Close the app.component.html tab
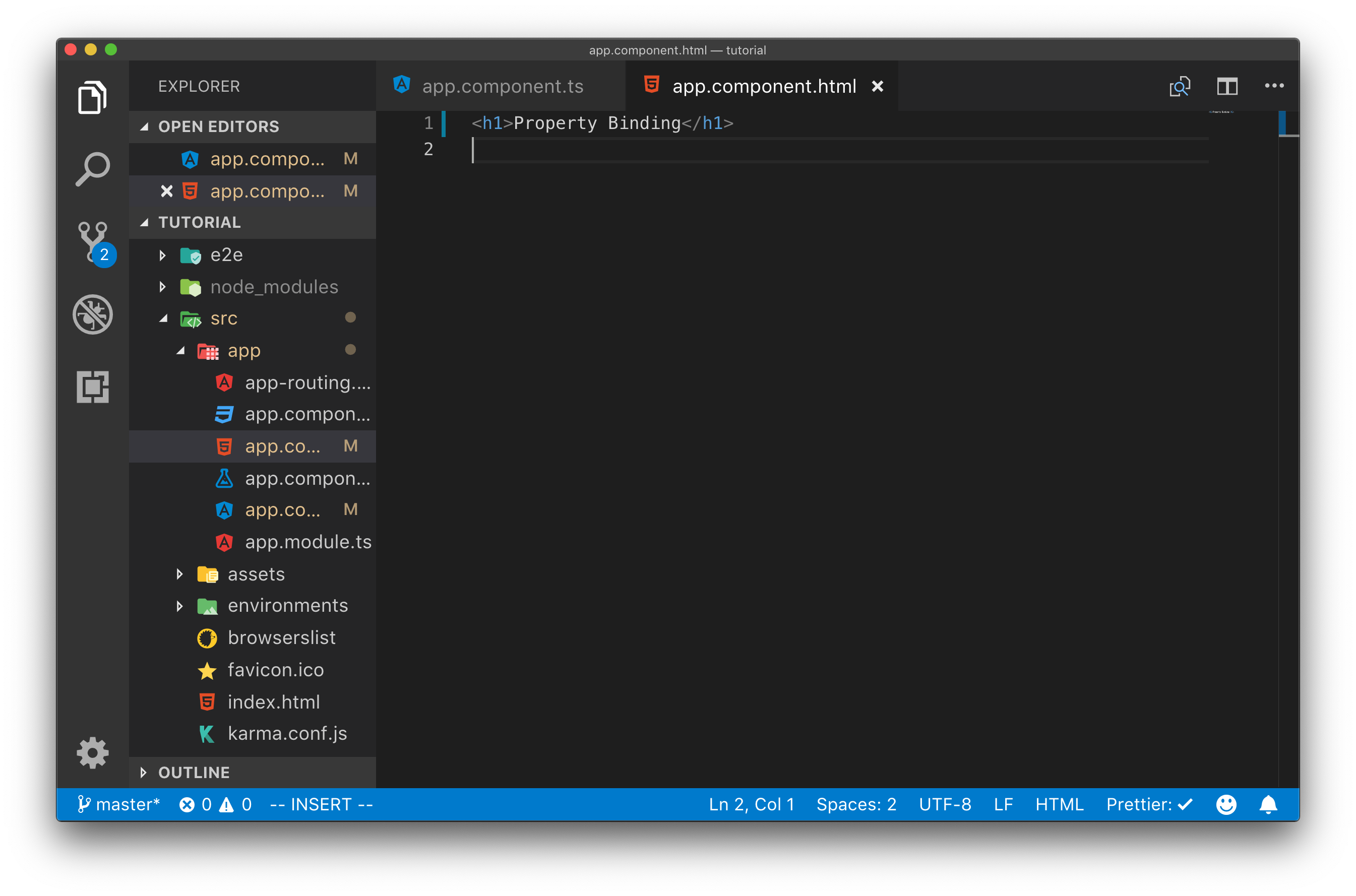 (x=877, y=86)
